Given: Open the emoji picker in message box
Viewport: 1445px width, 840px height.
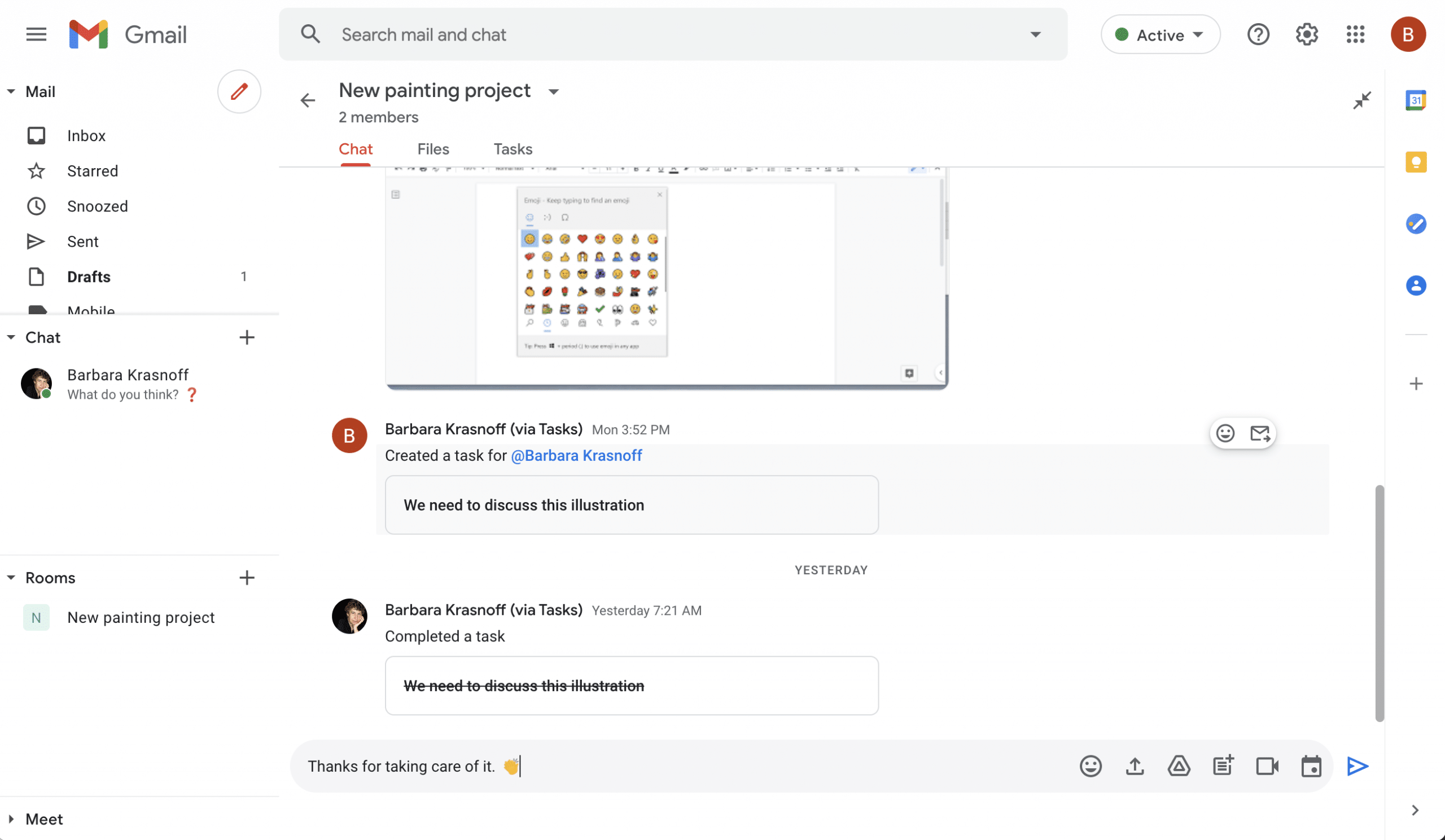Looking at the screenshot, I should [x=1090, y=766].
